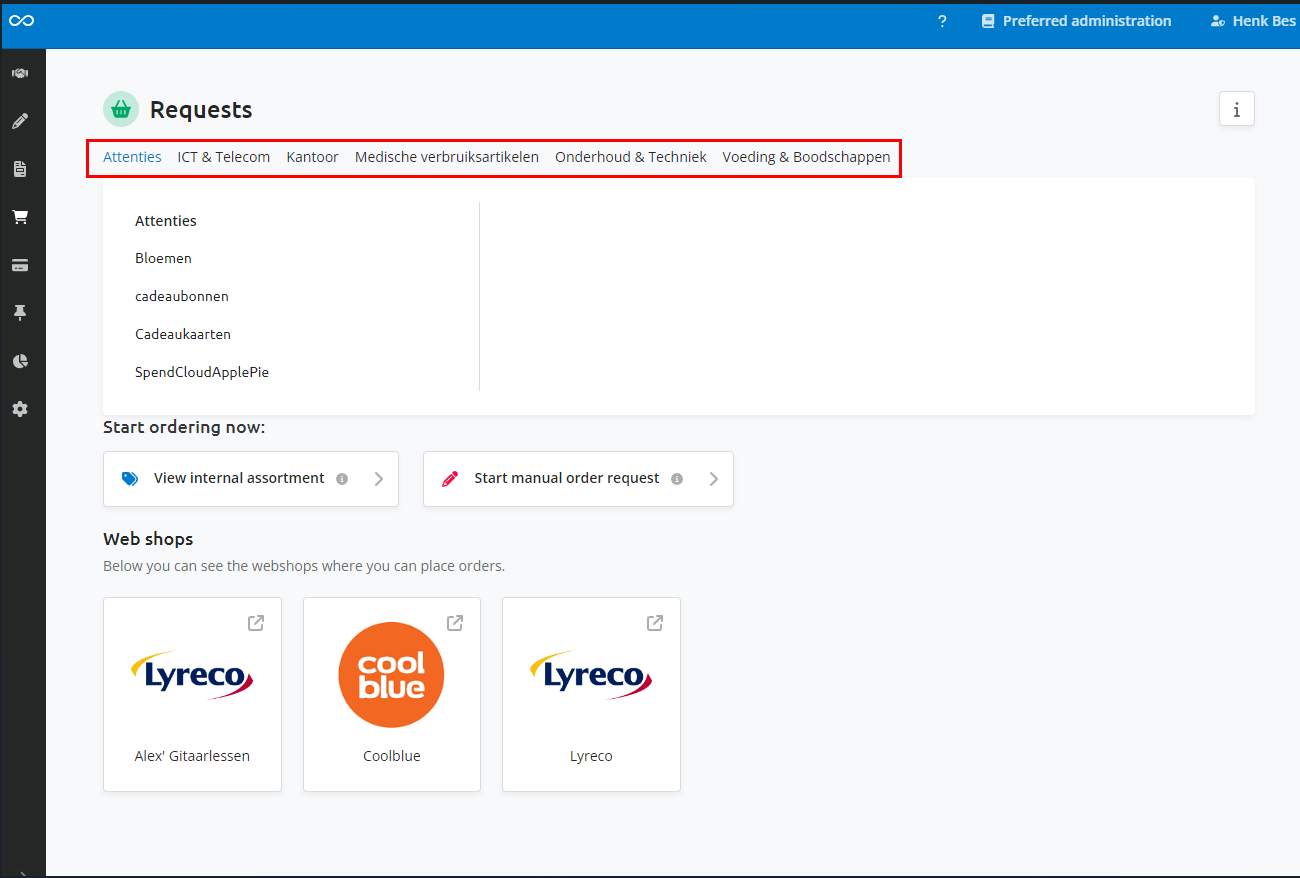
Task: Select the Cadeaukaarten subcategory
Action: pyautogui.click(x=183, y=334)
